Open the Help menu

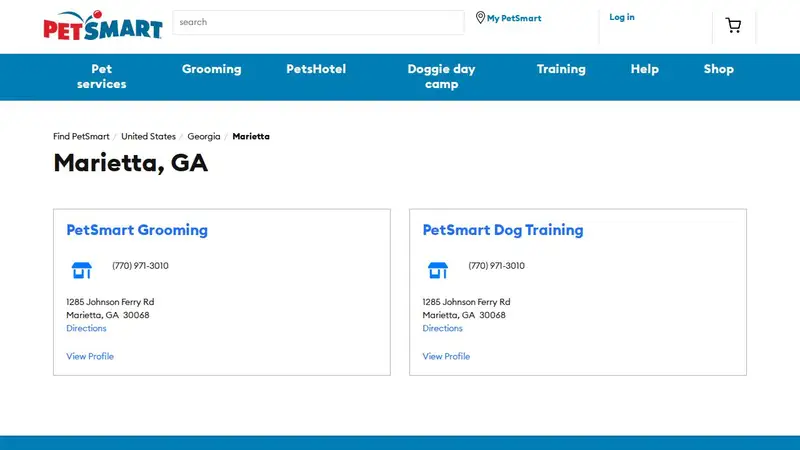tap(644, 69)
